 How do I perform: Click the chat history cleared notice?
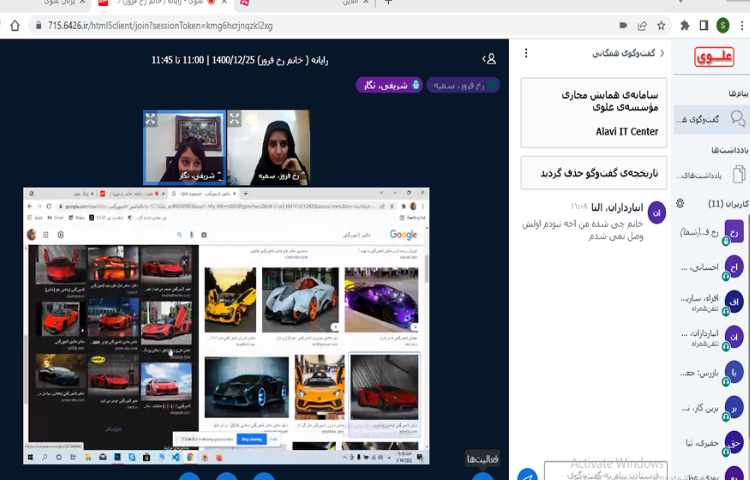pos(594,173)
